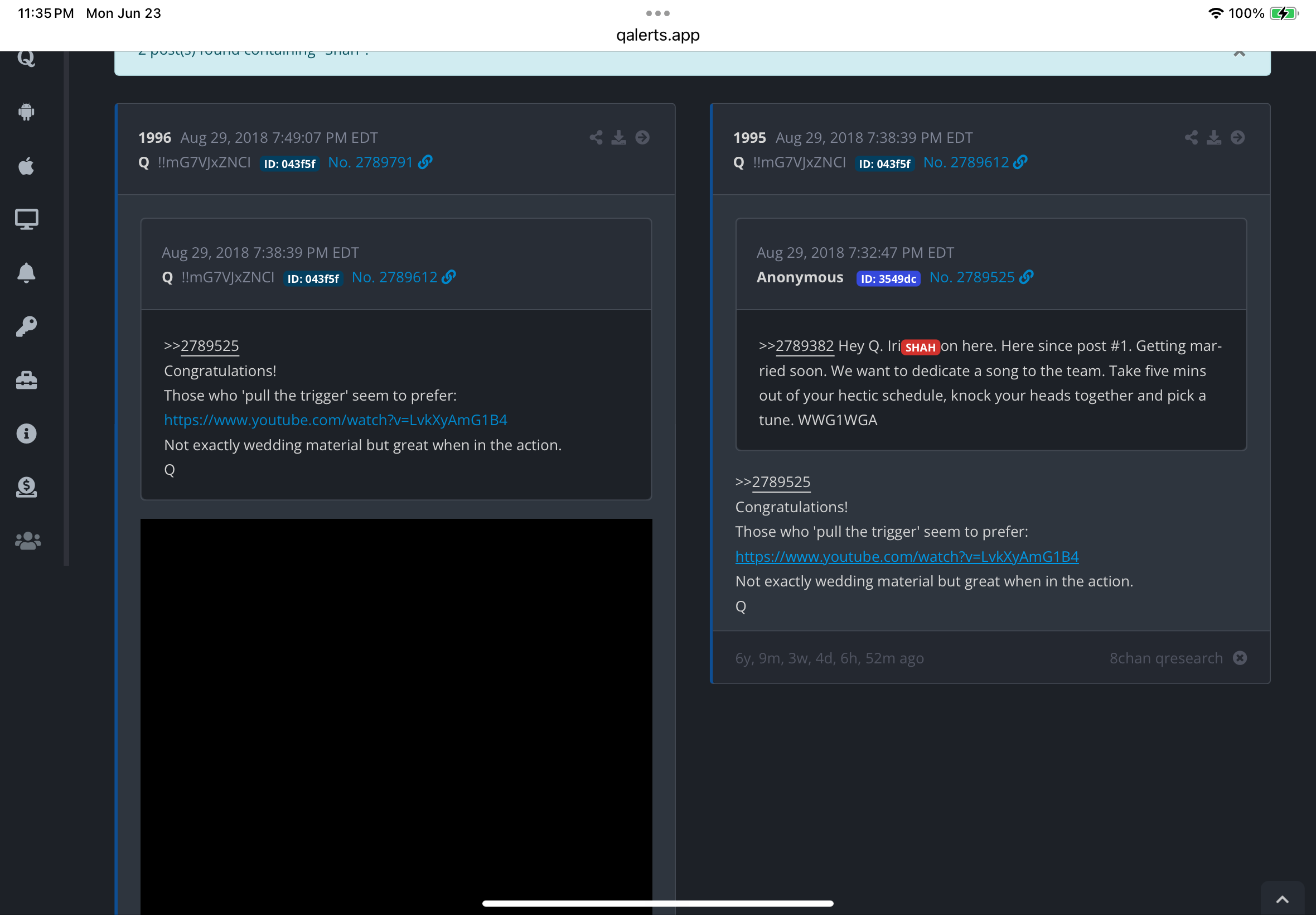Open post link No. 2789791

coord(380,162)
